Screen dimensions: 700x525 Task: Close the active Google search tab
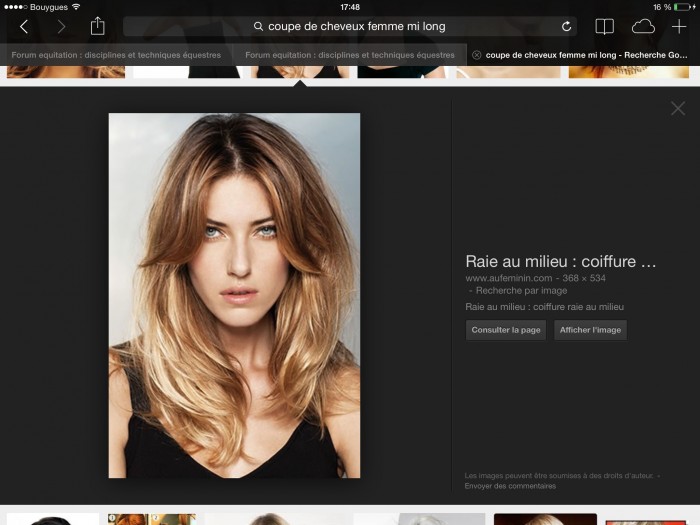click(x=476, y=55)
